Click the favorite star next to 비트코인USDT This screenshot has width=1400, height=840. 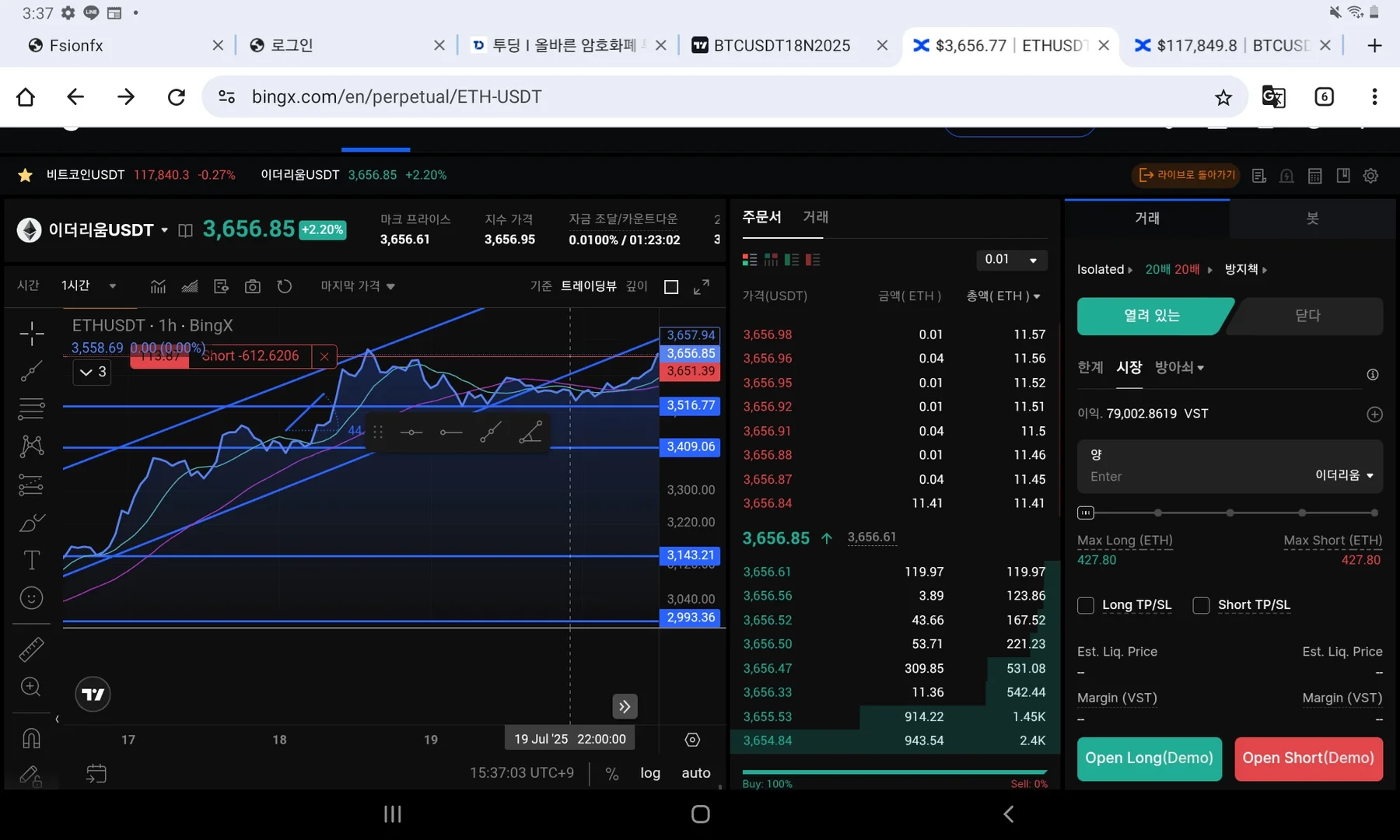pos(25,175)
